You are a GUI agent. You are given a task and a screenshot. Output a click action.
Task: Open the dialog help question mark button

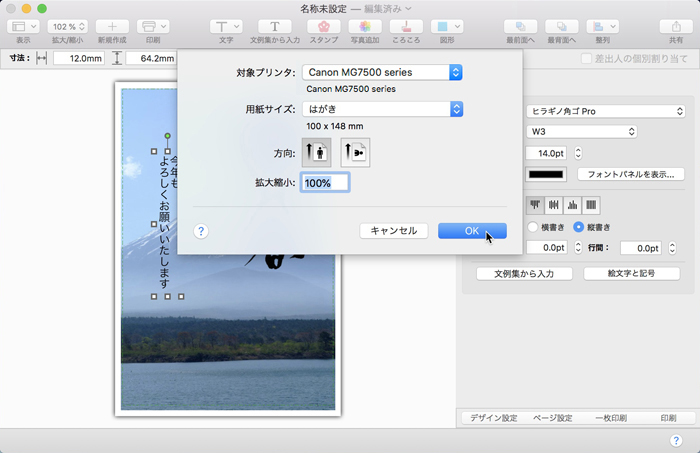pyautogui.click(x=201, y=231)
